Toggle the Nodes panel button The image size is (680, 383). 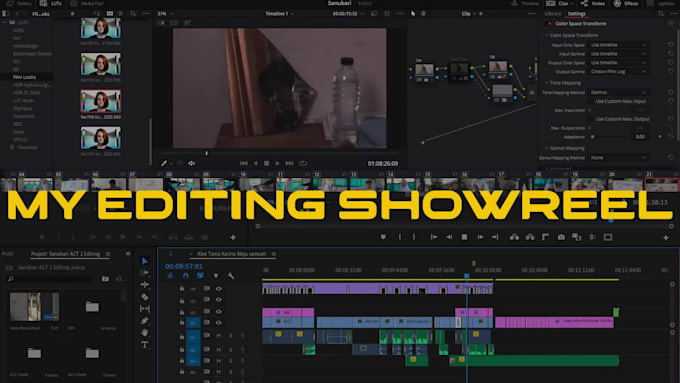[593, 3]
